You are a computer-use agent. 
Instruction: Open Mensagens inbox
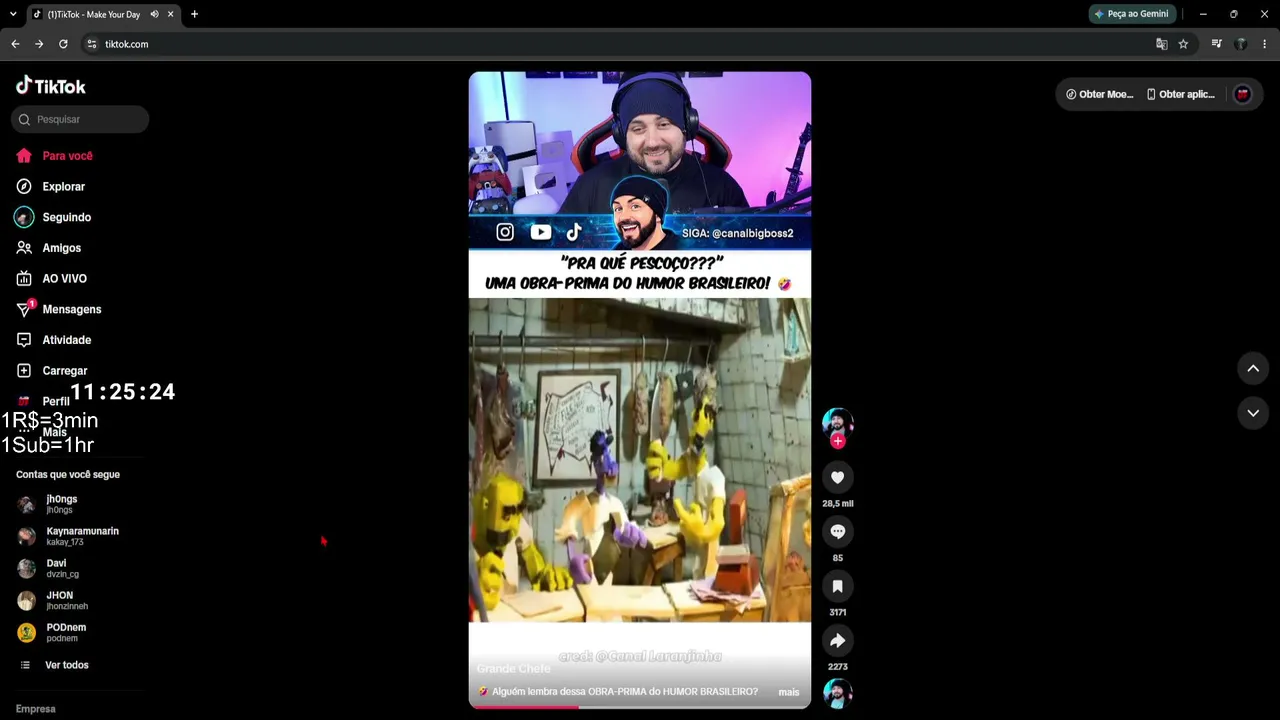click(71, 309)
